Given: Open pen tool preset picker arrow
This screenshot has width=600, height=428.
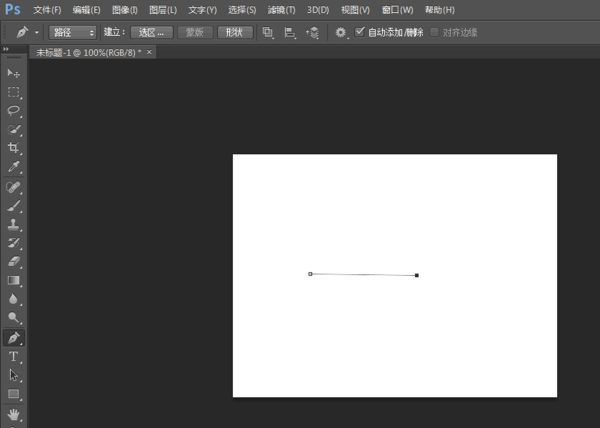Looking at the screenshot, I should click(37, 33).
